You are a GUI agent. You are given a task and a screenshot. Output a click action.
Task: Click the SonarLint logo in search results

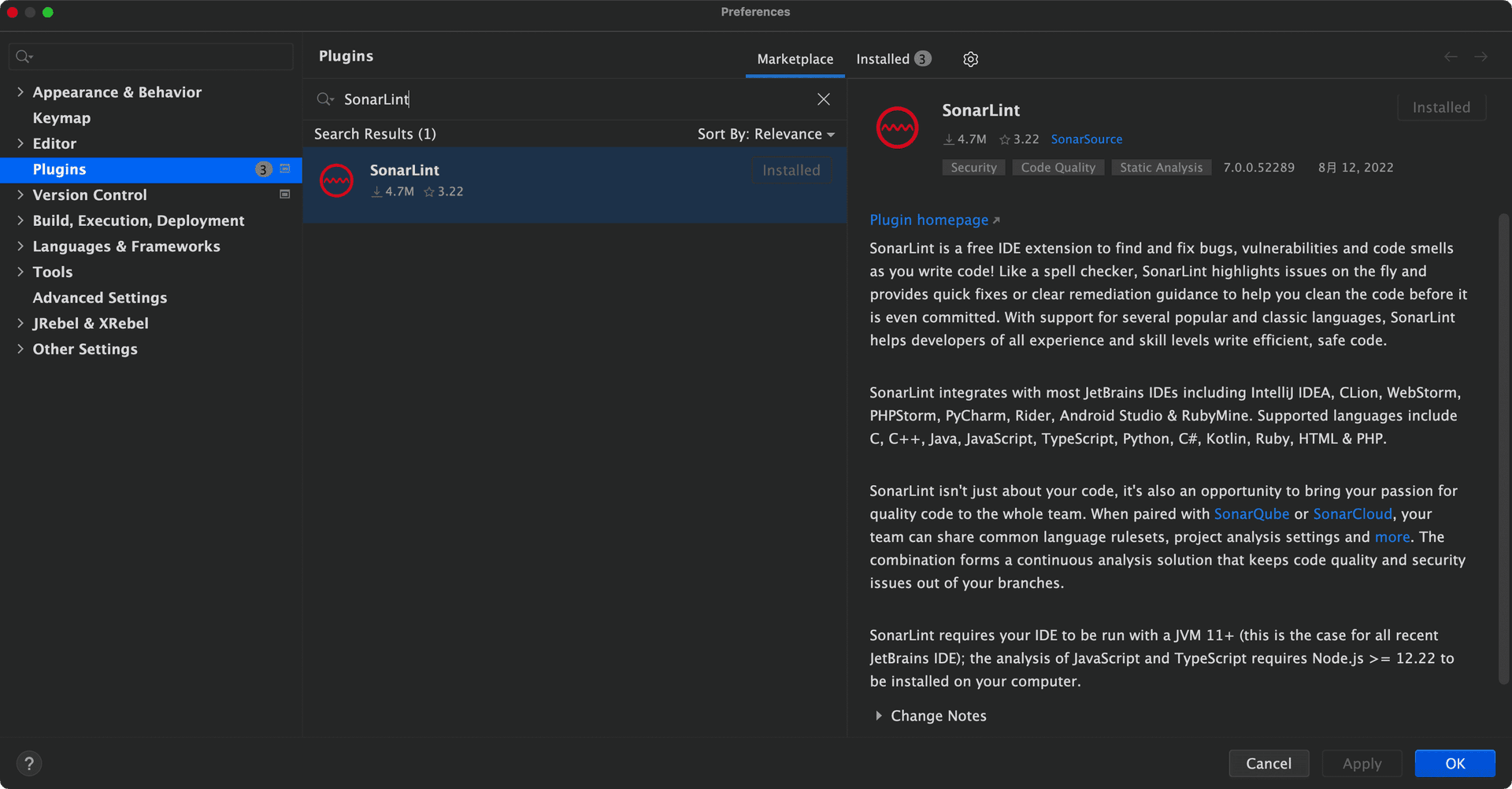pos(336,180)
